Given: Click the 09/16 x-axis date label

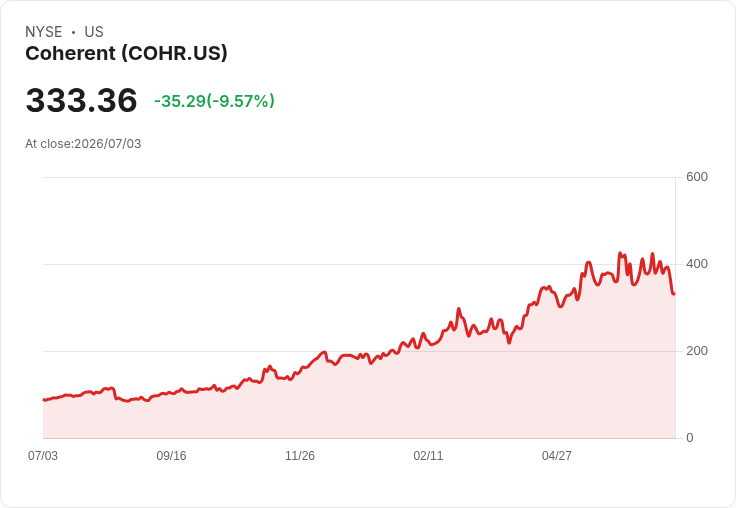Looking at the screenshot, I should (171, 455).
